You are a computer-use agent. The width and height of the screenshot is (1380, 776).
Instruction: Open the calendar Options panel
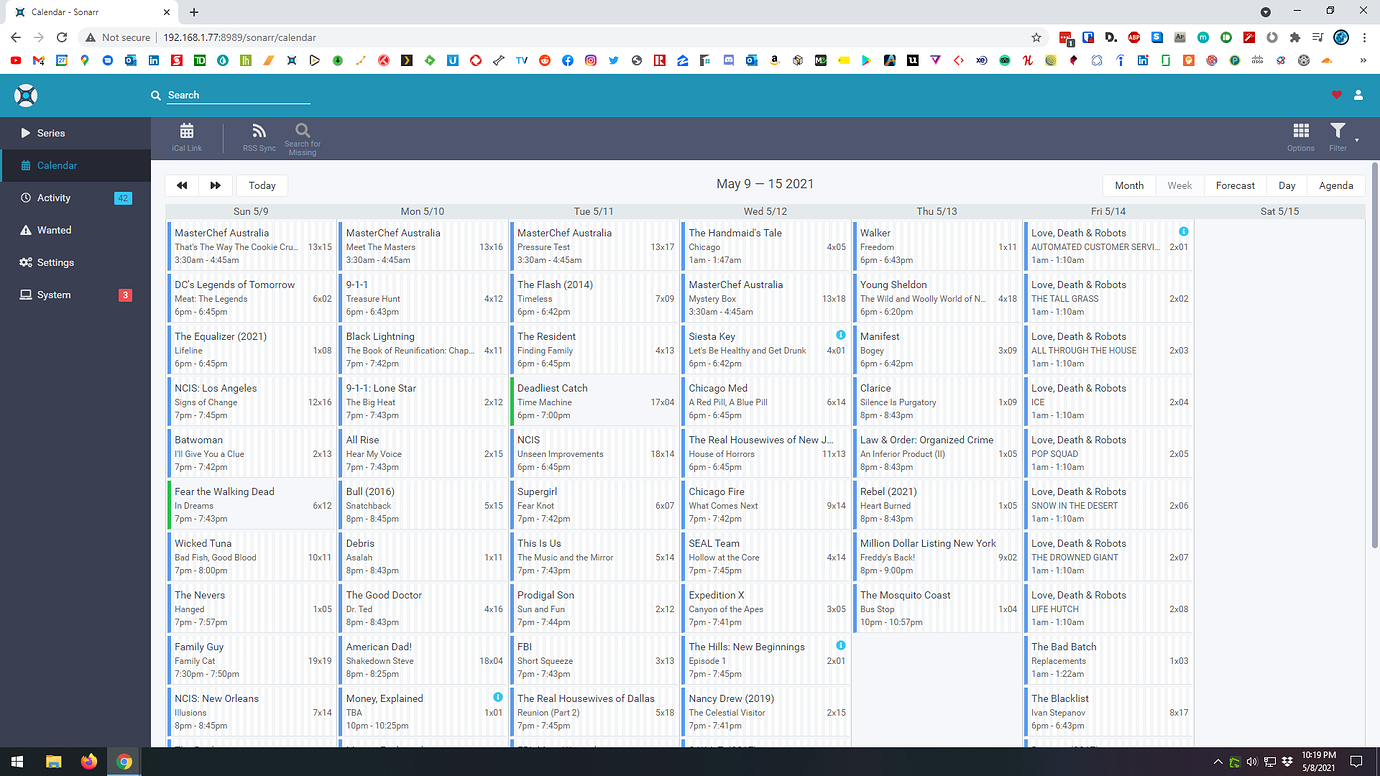pyautogui.click(x=1300, y=137)
